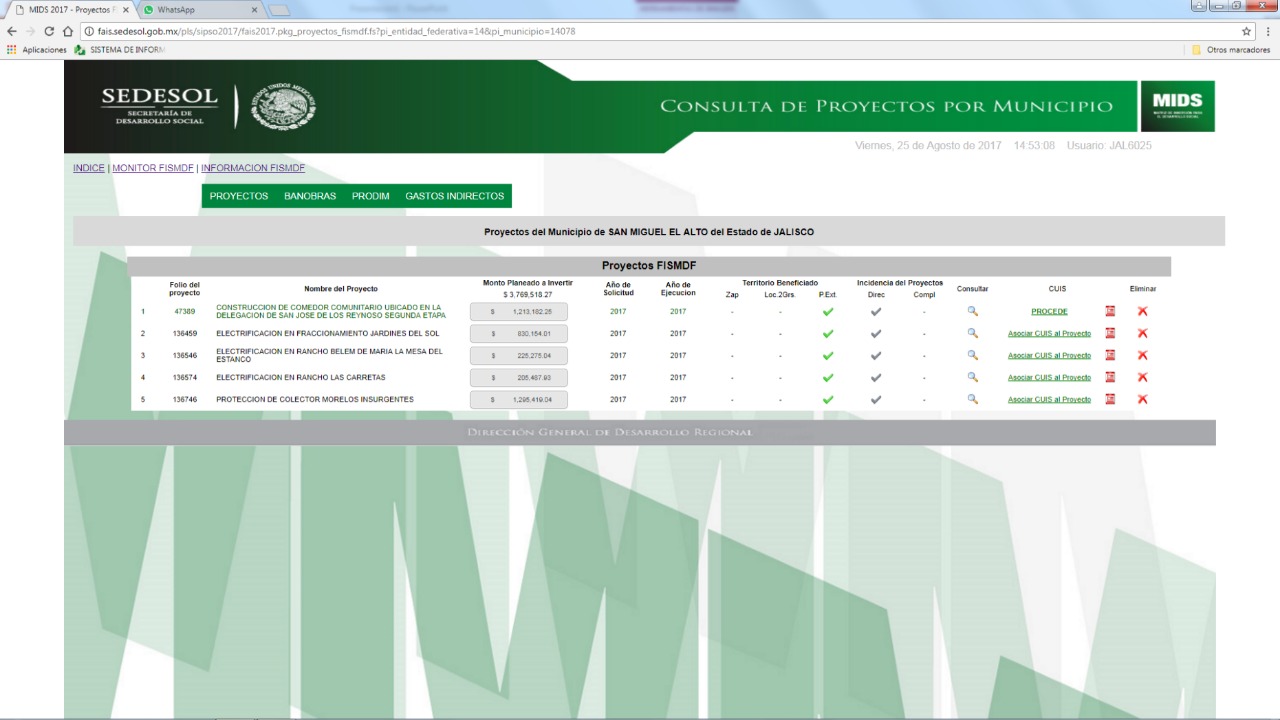Open red PDF icon for project 136459
Viewport: 1280px width, 720px height.
[1110, 333]
